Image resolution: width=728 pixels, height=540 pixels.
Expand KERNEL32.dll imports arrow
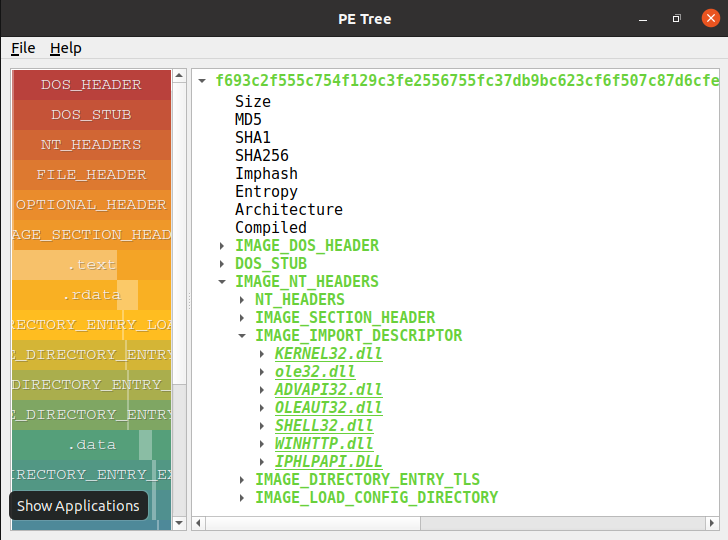click(262, 354)
